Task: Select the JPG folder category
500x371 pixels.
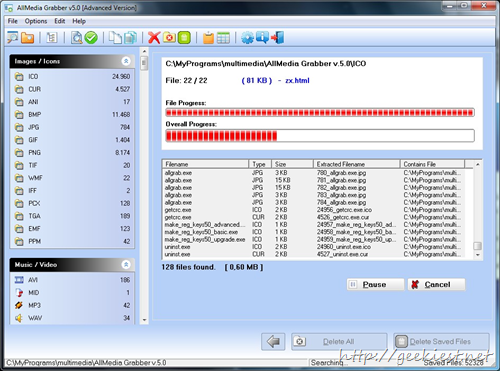Action: click(72, 127)
